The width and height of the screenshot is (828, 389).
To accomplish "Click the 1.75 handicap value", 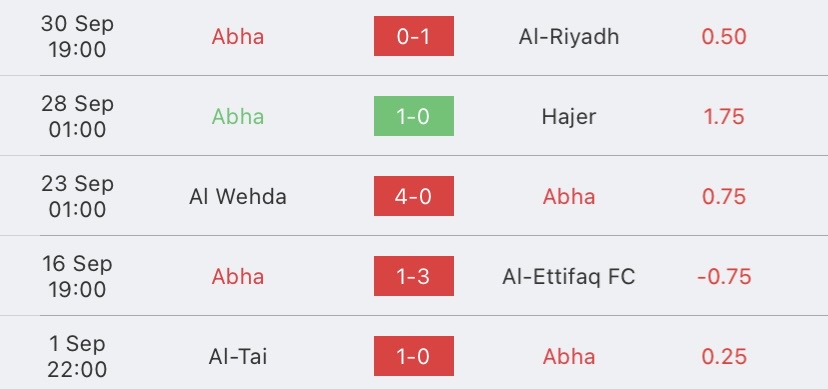I will (724, 117).
